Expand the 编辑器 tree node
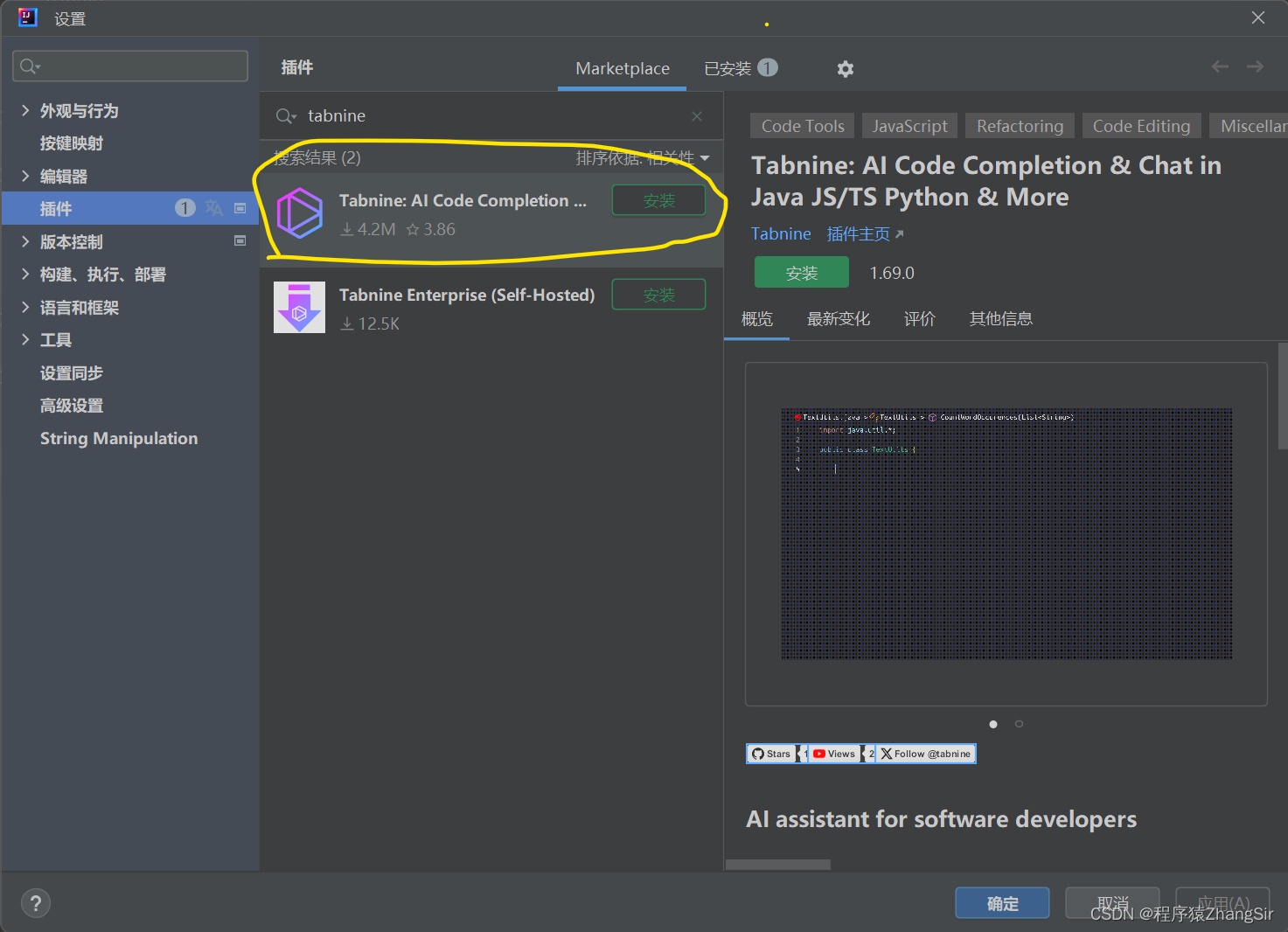 click(x=25, y=176)
